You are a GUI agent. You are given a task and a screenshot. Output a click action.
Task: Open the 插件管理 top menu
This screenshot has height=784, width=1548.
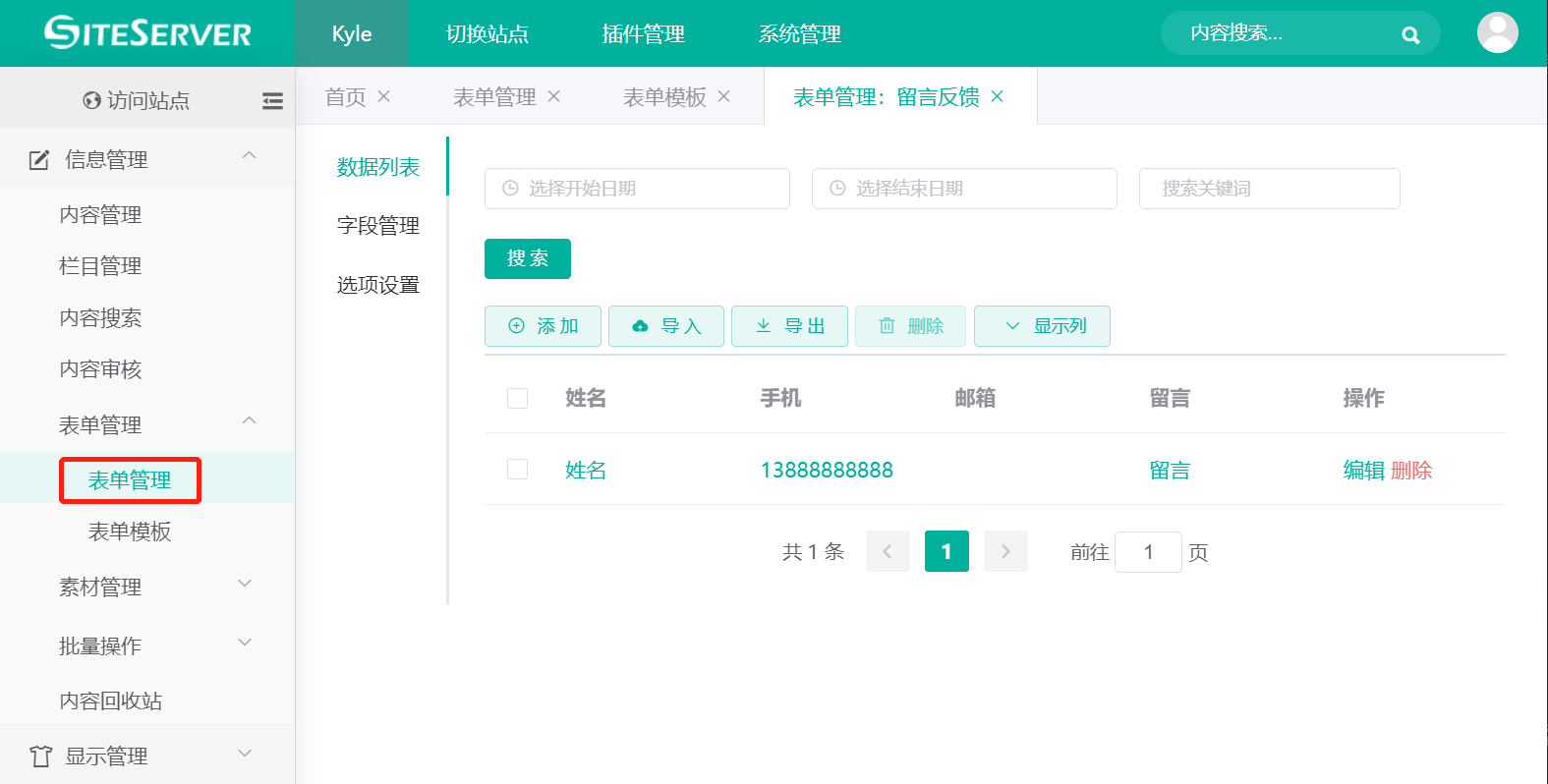(643, 34)
